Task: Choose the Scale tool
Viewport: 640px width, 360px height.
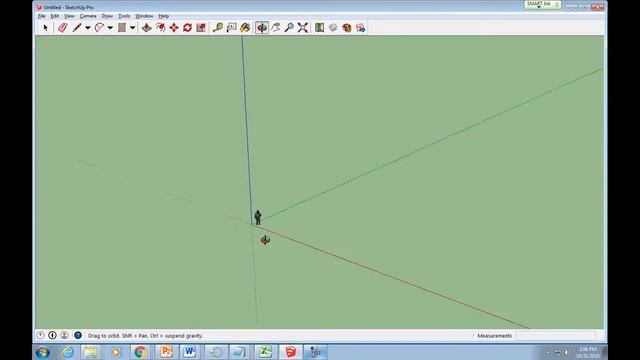Action: point(201,27)
